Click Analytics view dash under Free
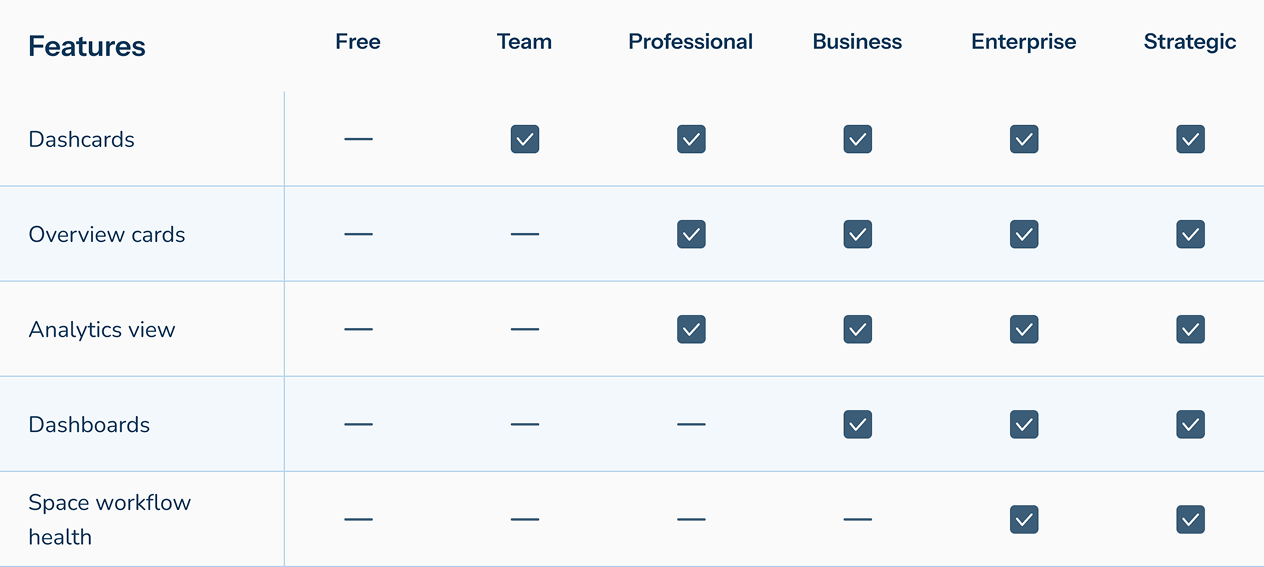The width and height of the screenshot is (1264, 567). coord(358,329)
